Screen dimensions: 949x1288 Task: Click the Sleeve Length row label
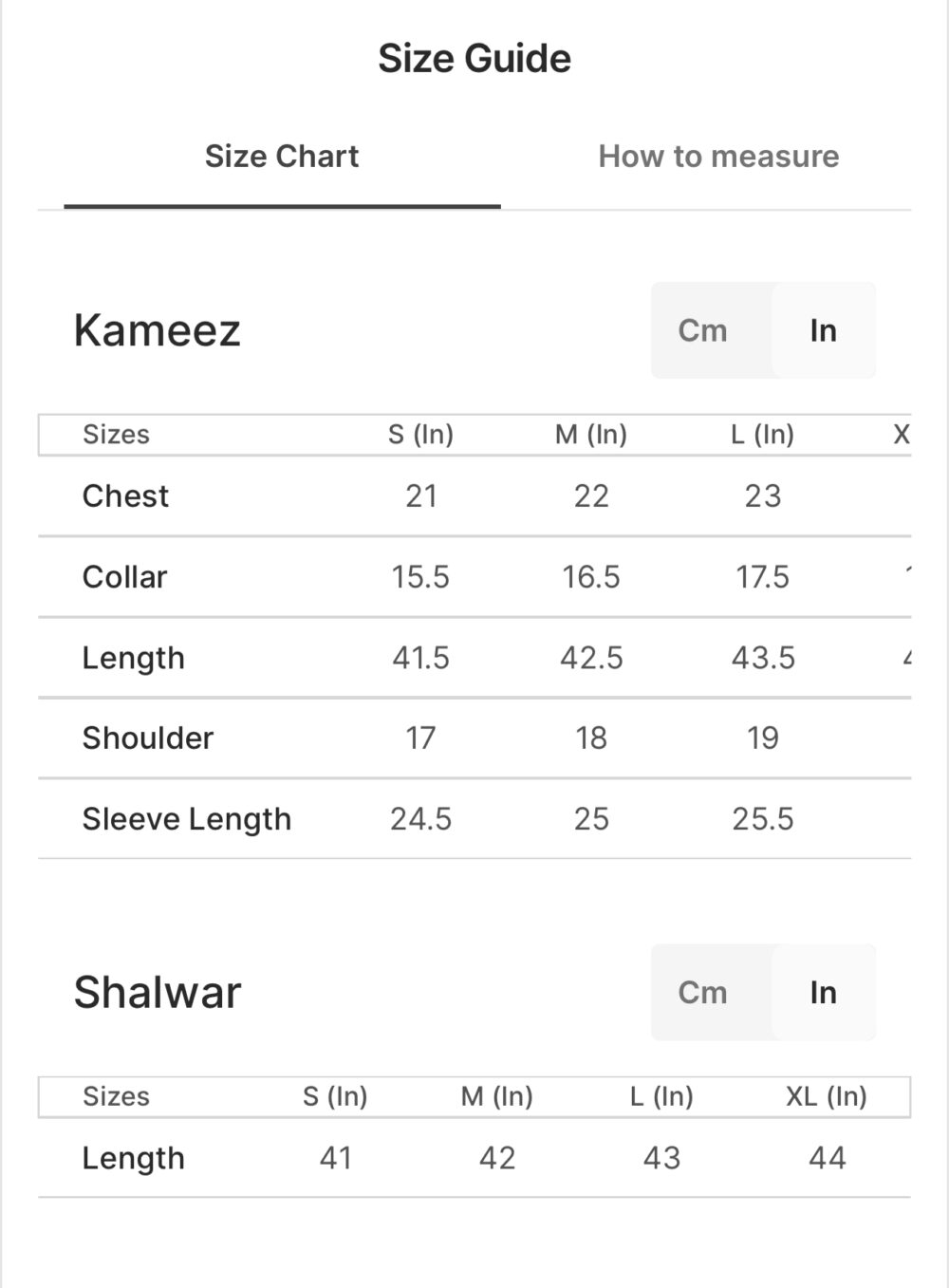tap(186, 819)
